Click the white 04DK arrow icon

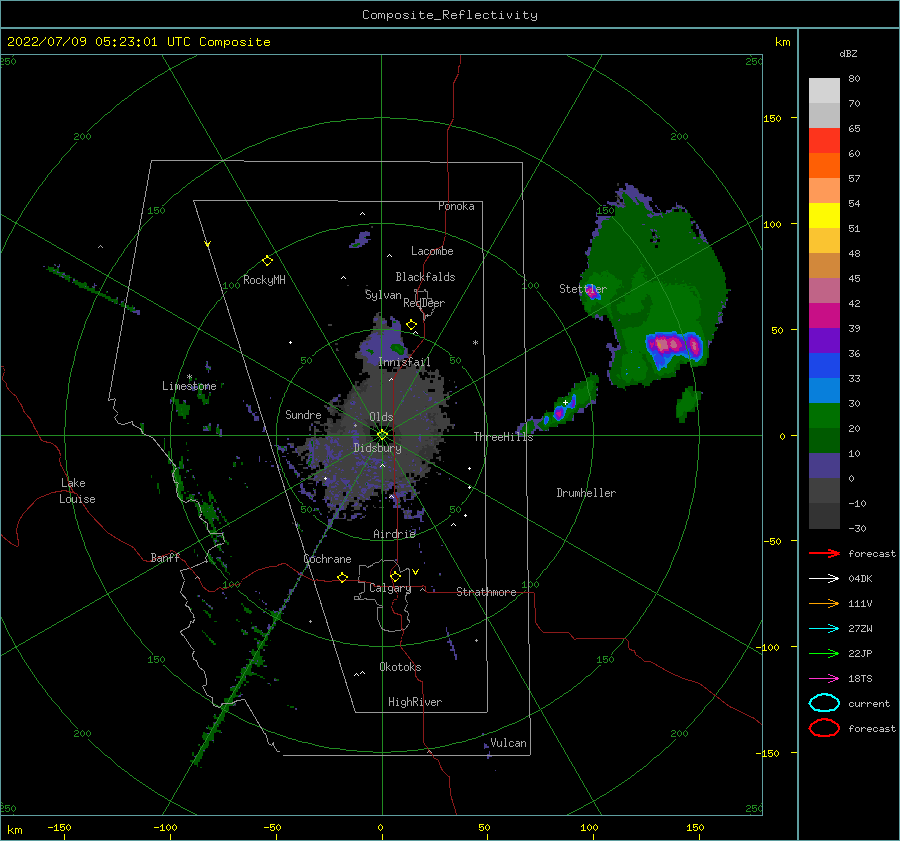(x=824, y=579)
